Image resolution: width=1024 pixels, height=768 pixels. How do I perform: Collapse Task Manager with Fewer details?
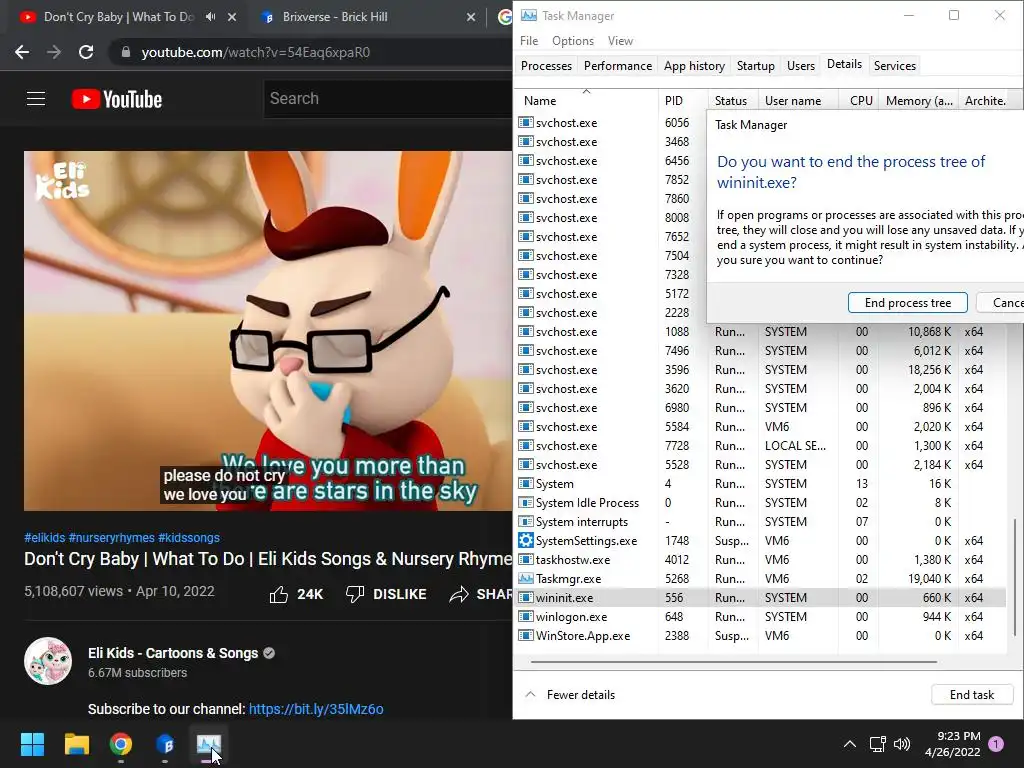pos(570,695)
